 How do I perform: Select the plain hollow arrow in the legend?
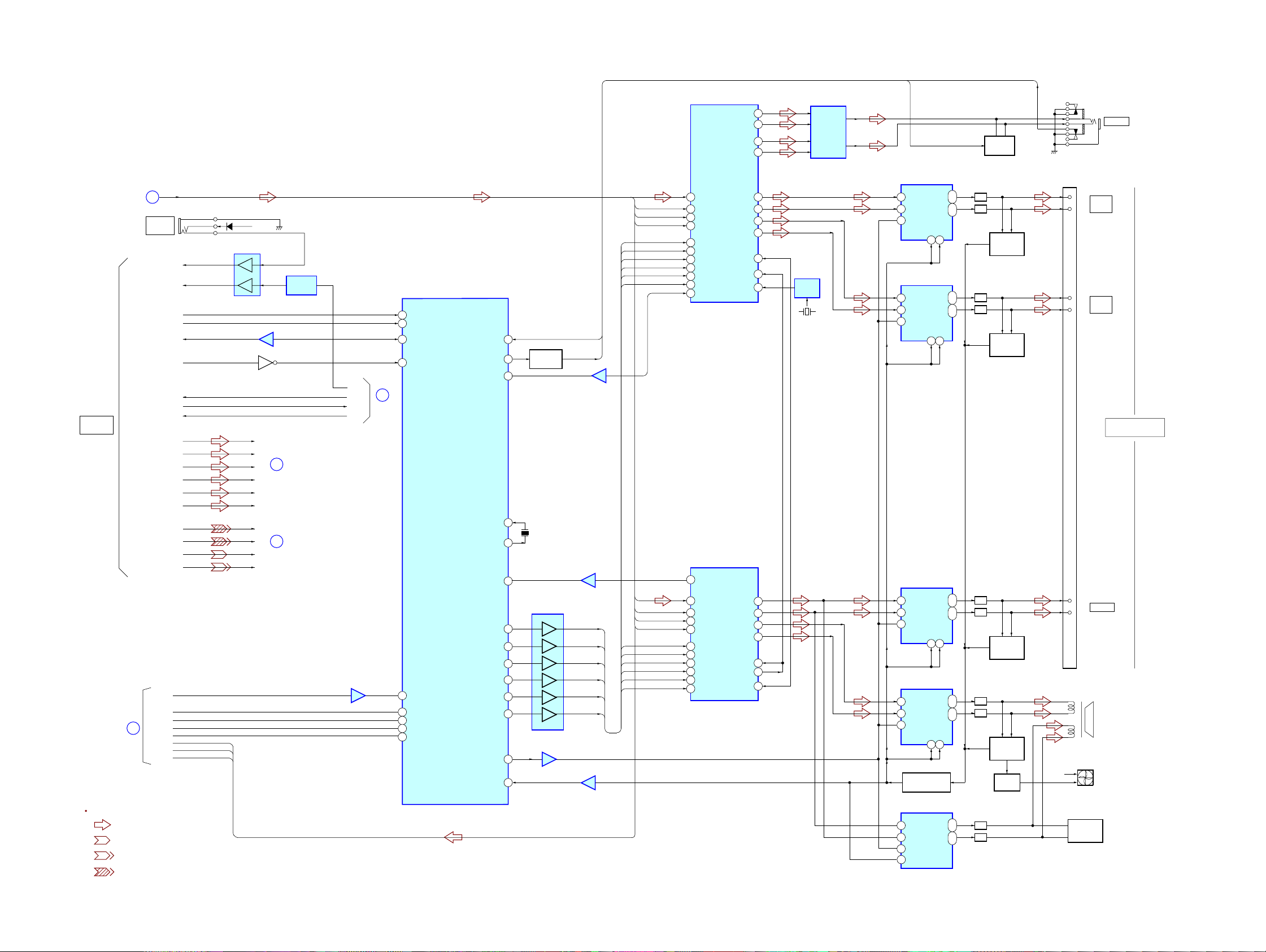tap(102, 824)
